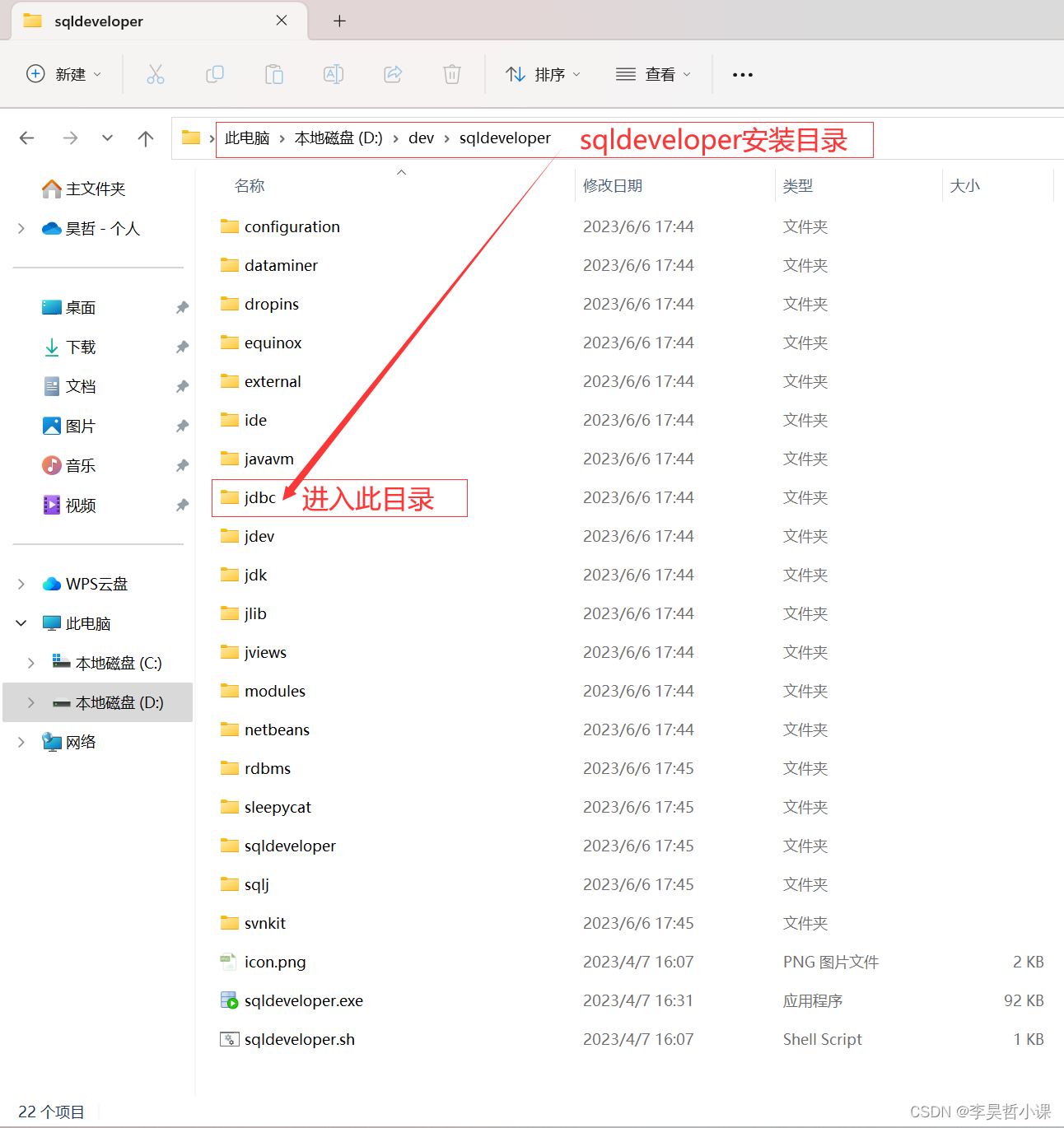
Task: Unpin 桌面 using its pin icon
Action: click(x=182, y=308)
